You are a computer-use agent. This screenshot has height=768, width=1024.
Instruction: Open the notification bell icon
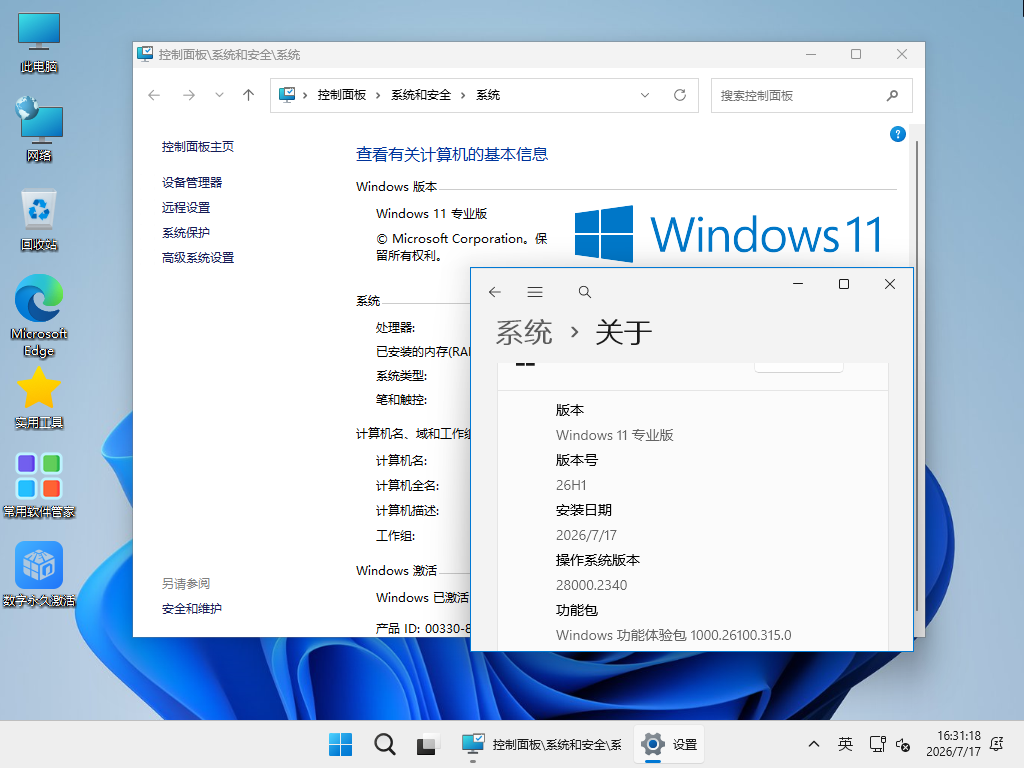coord(997,744)
